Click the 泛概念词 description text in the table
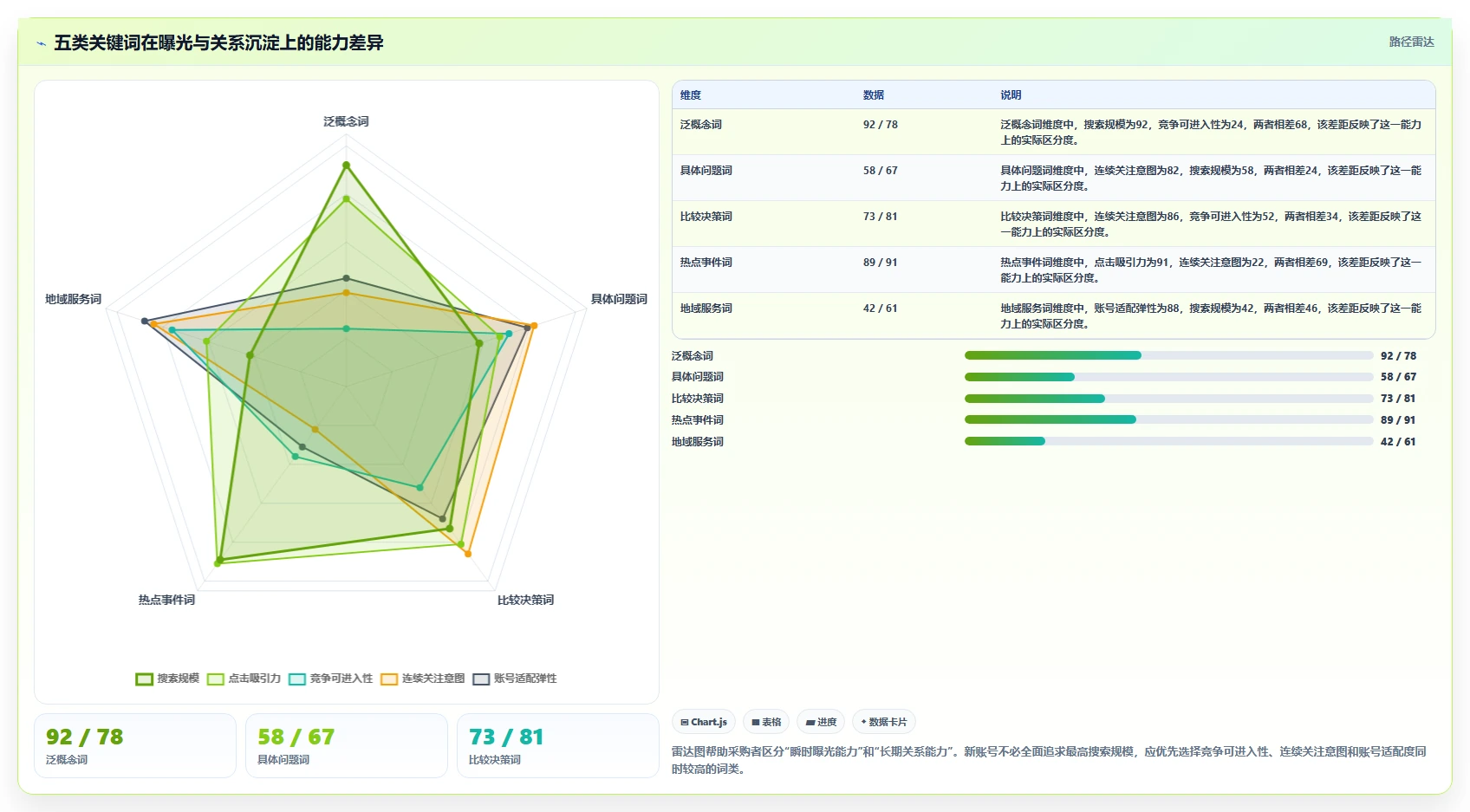 (x=1212, y=133)
